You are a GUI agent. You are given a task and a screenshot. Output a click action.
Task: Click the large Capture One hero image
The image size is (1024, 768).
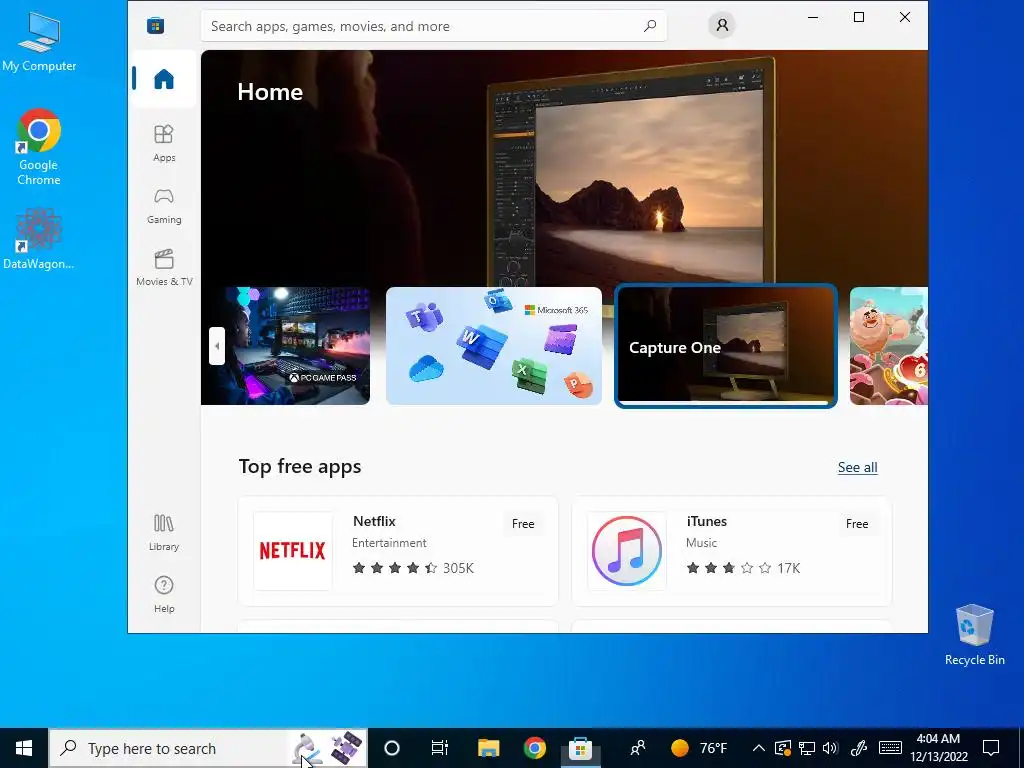tap(564, 168)
